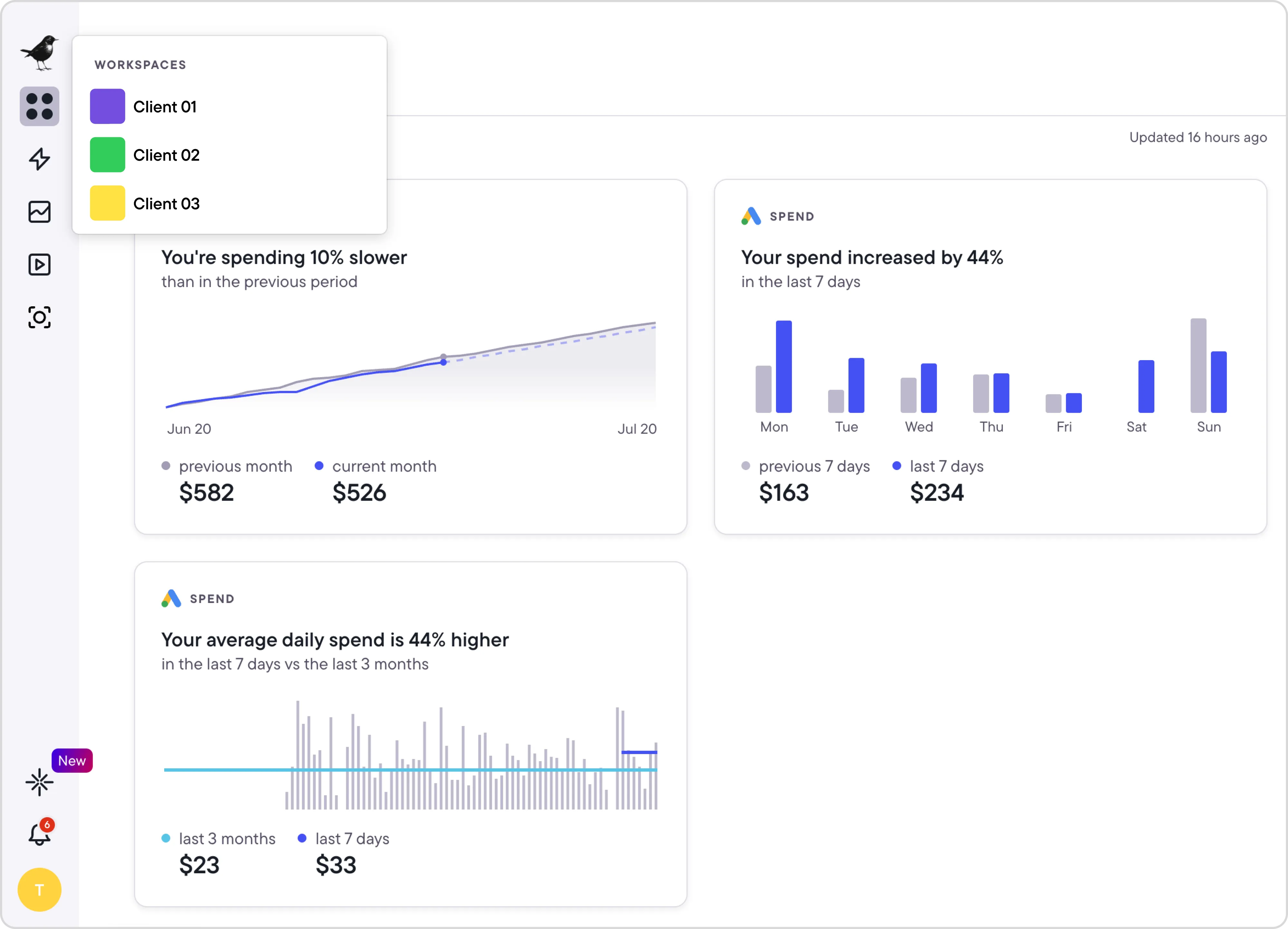The image size is (1288, 929).
Task: Click Google Ads icon on weekly spend card
Action: click(x=751, y=216)
